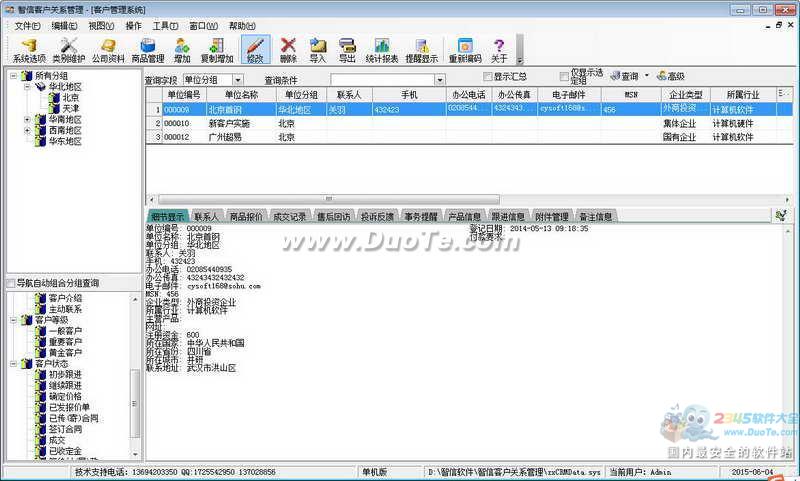Select the 广州超易 customer row
The image size is (800, 481).
pyautogui.click(x=228, y=137)
